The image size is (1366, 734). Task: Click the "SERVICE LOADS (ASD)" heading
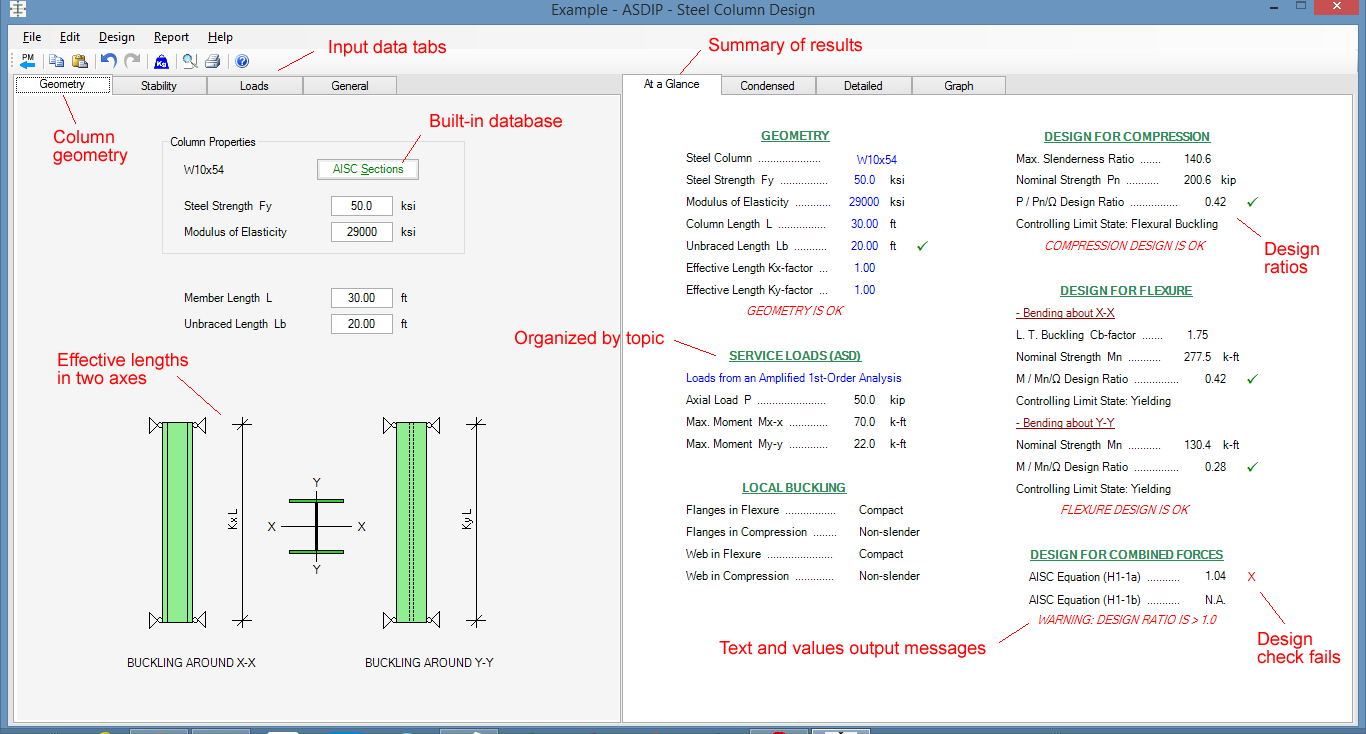pos(795,356)
